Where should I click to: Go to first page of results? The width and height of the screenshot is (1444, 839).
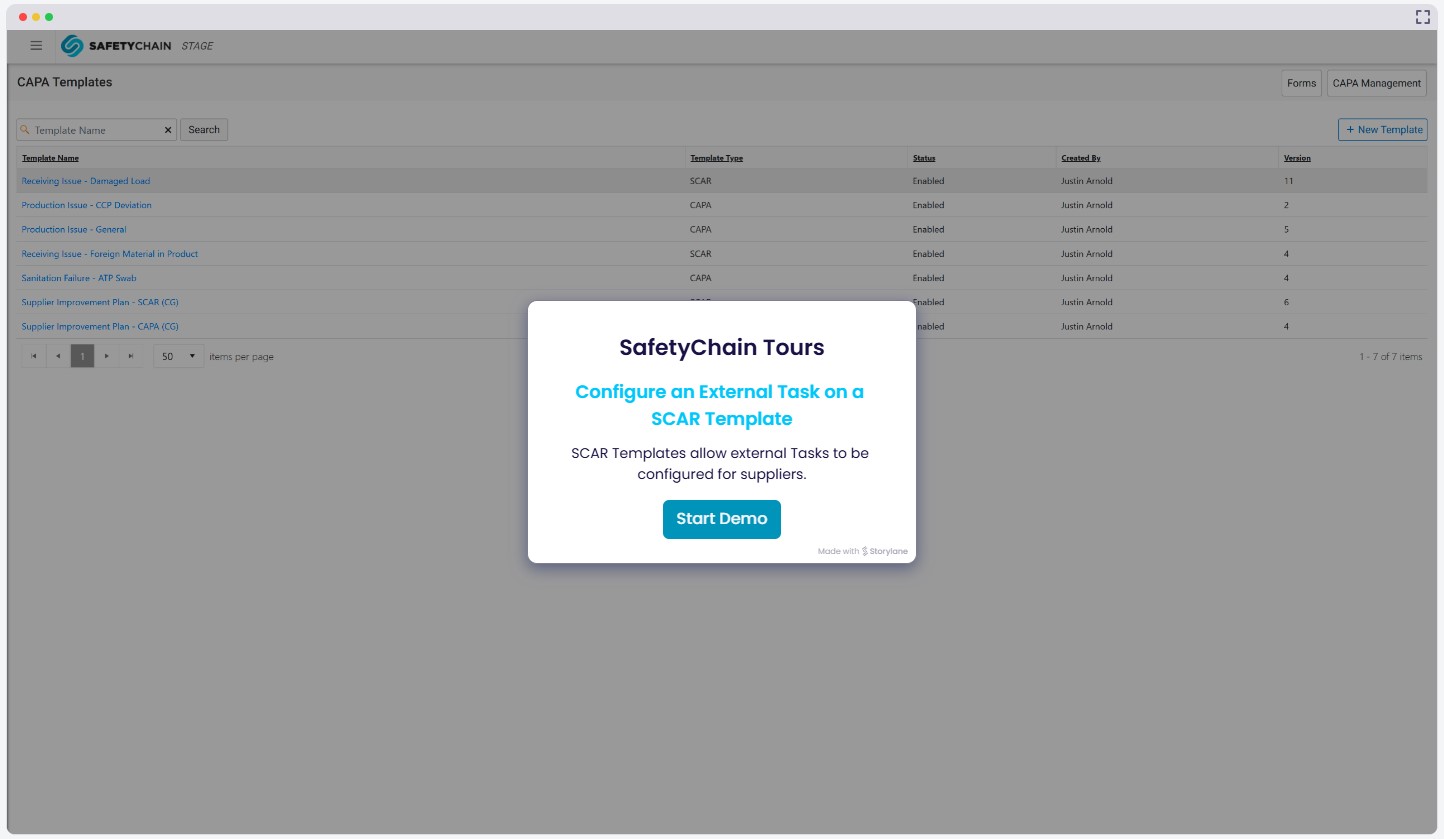click(33, 356)
